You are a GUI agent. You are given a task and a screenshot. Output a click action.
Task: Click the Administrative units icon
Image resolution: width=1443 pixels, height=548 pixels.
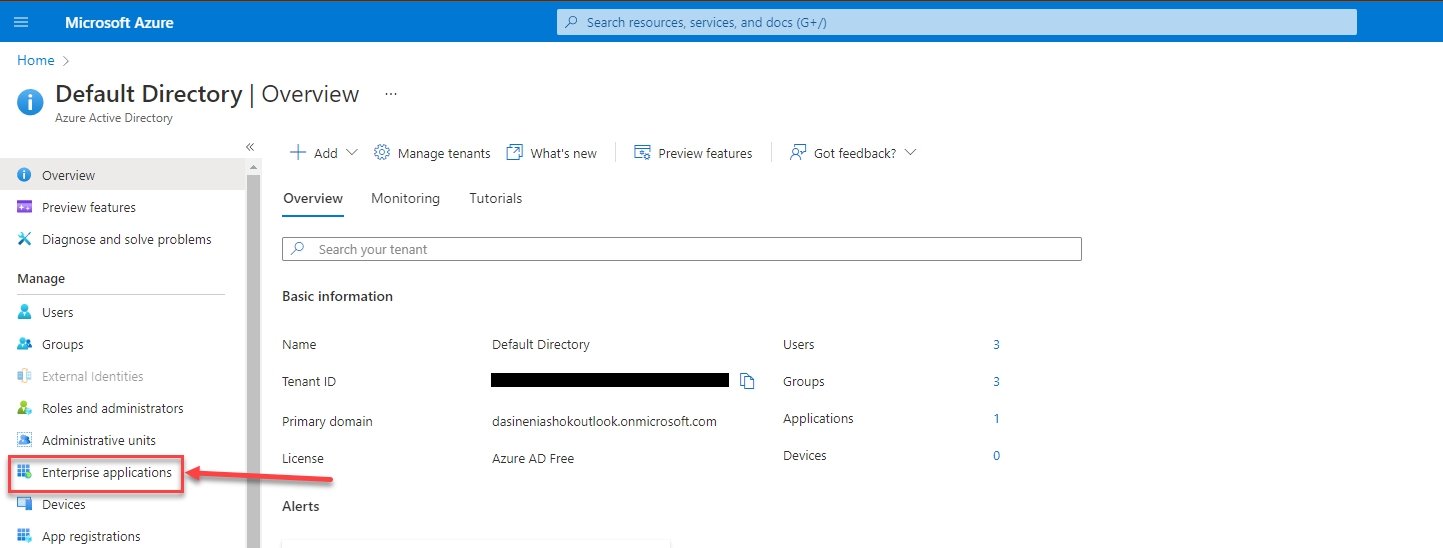coord(25,440)
